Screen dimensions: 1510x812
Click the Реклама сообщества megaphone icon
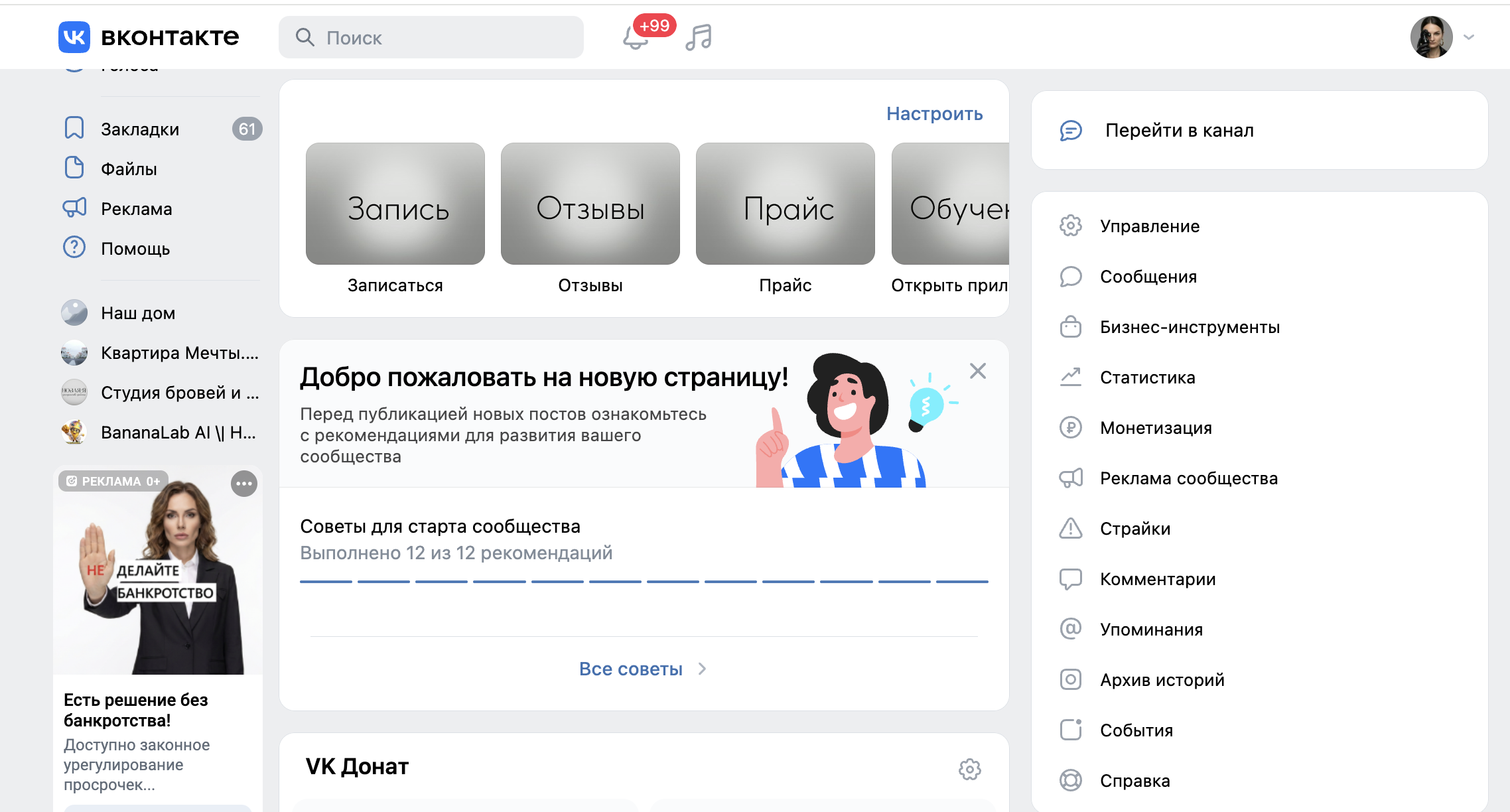pyautogui.click(x=1071, y=478)
